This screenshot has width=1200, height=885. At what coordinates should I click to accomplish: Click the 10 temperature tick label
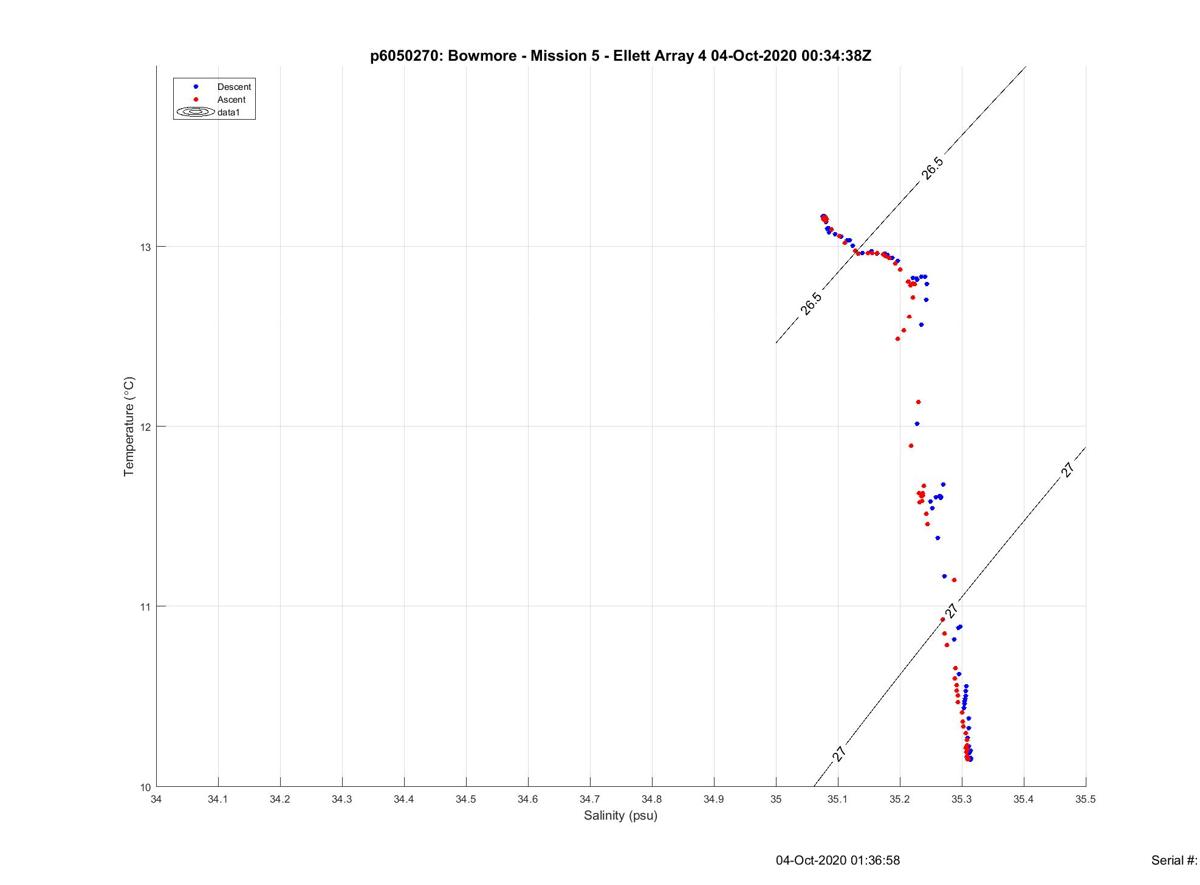pos(145,786)
